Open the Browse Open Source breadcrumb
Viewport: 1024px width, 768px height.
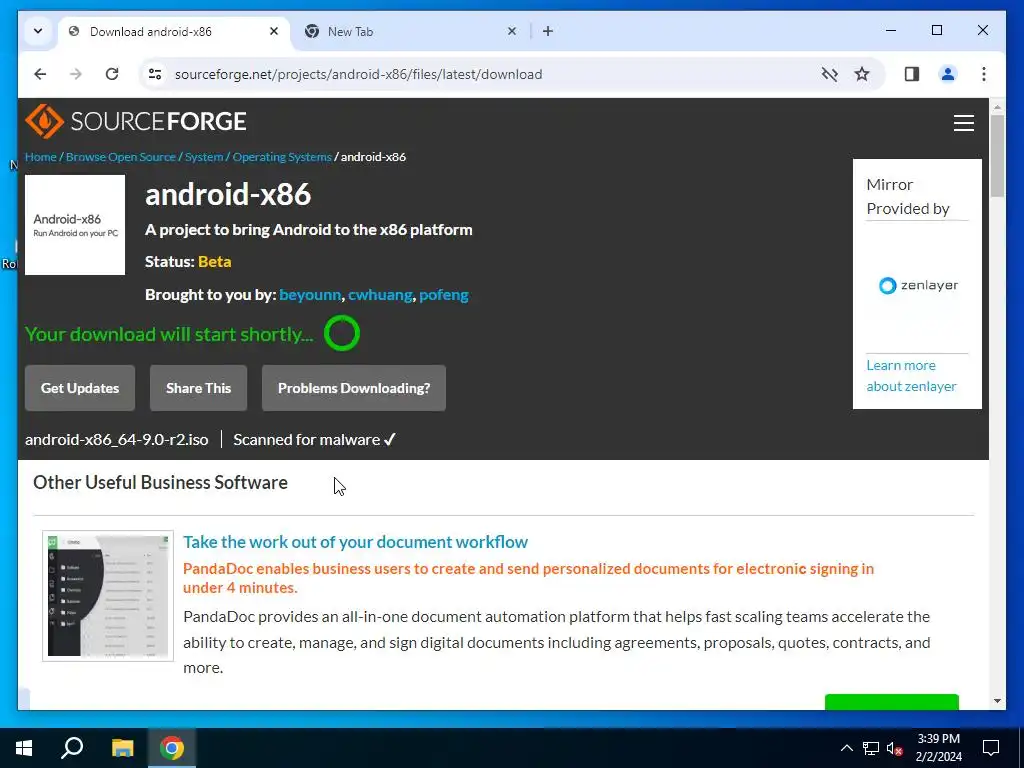121,157
